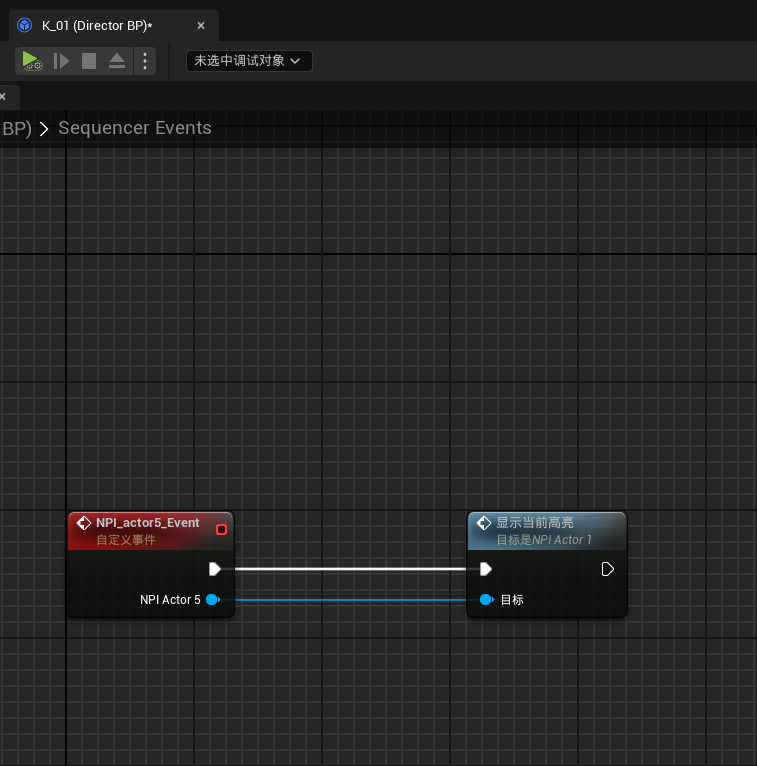Screen dimensions: 757x766
Task: Open play options three-dot menu
Action: point(145,61)
